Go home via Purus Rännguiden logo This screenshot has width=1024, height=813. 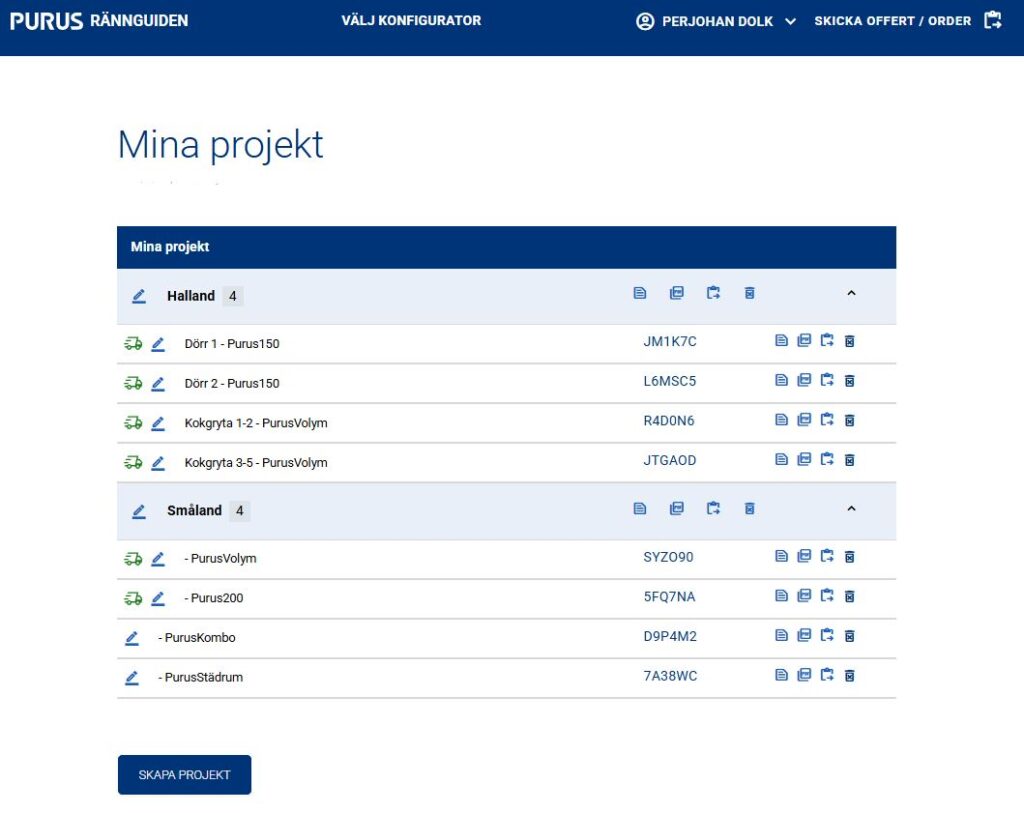point(99,21)
